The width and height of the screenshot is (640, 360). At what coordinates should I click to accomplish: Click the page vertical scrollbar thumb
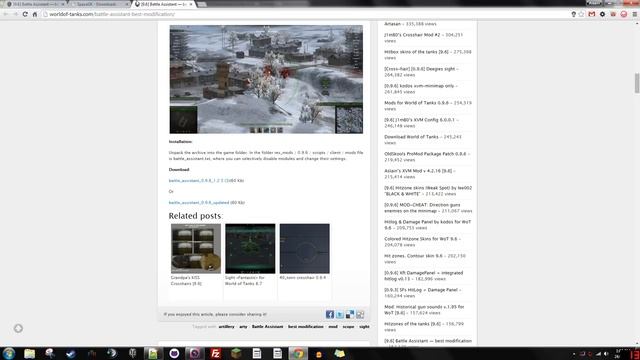(636, 83)
